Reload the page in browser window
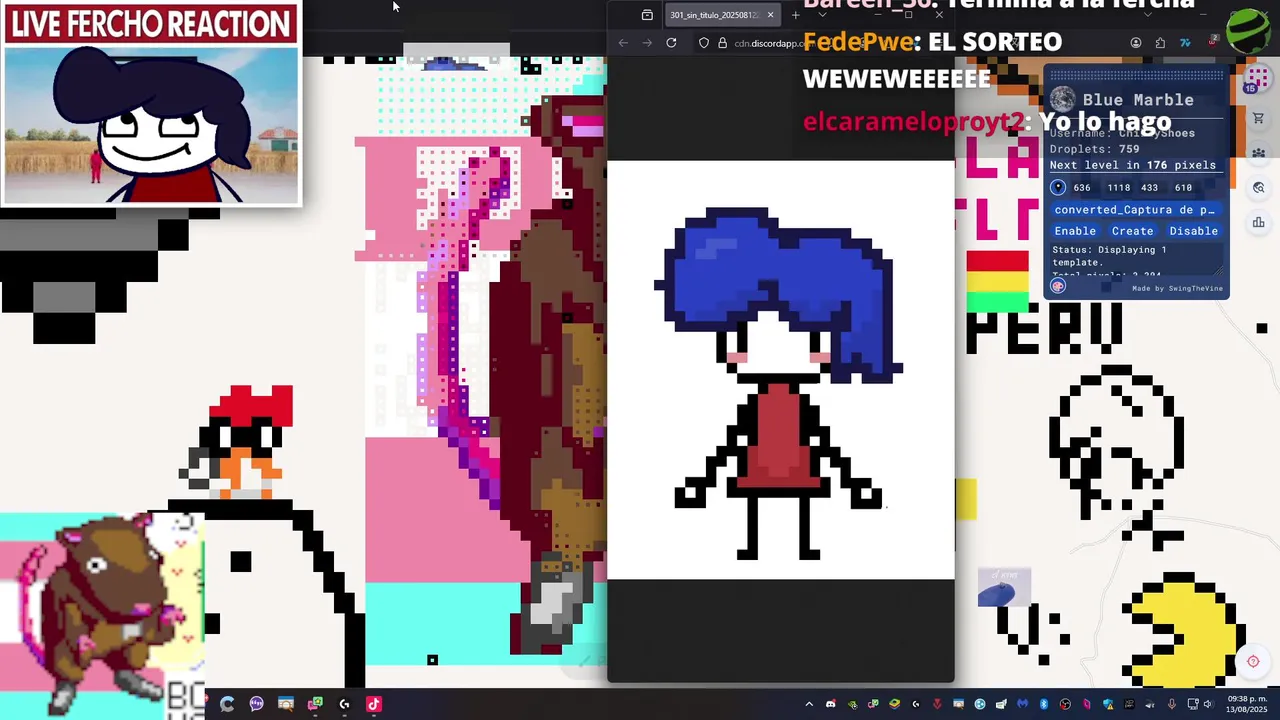This screenshot has width=1280, height=720. [x=671, y=43]
